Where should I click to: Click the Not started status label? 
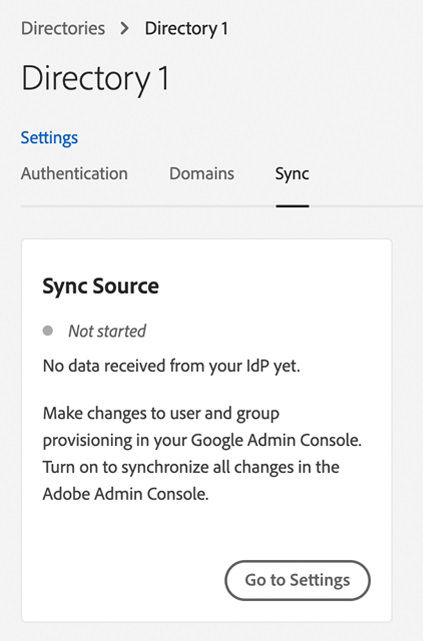click(x=107, y=331)
